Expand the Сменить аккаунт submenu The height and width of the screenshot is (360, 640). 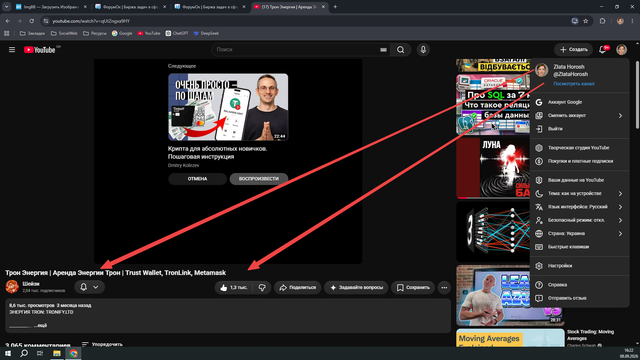(x=579, y=116)
